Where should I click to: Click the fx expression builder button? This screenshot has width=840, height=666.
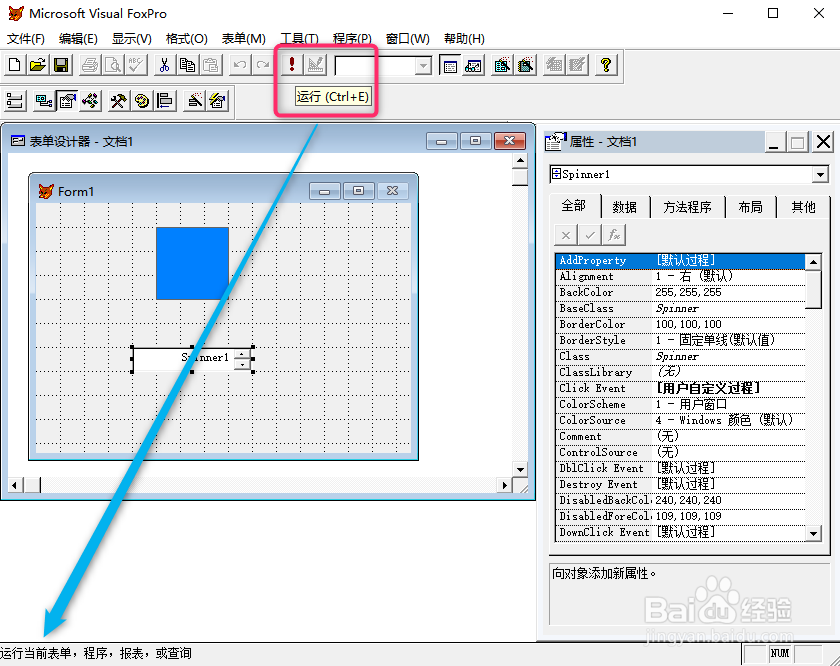[614, 235]
